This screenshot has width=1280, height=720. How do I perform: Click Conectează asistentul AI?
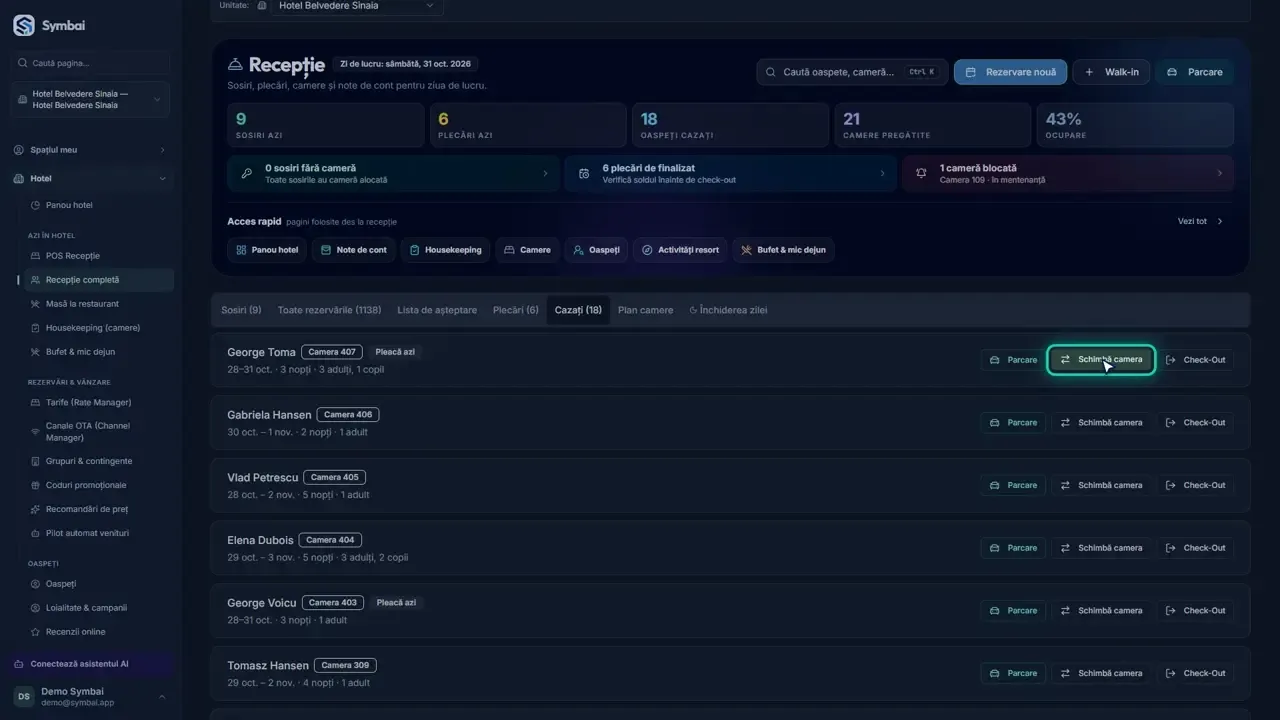coord(90,664)
